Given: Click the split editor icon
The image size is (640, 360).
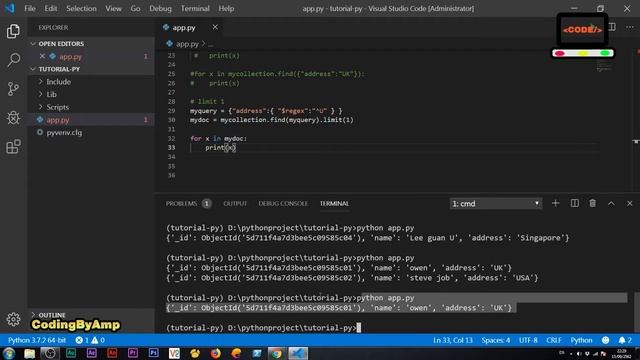Looking at the screenshot, I should coord(612,27).
